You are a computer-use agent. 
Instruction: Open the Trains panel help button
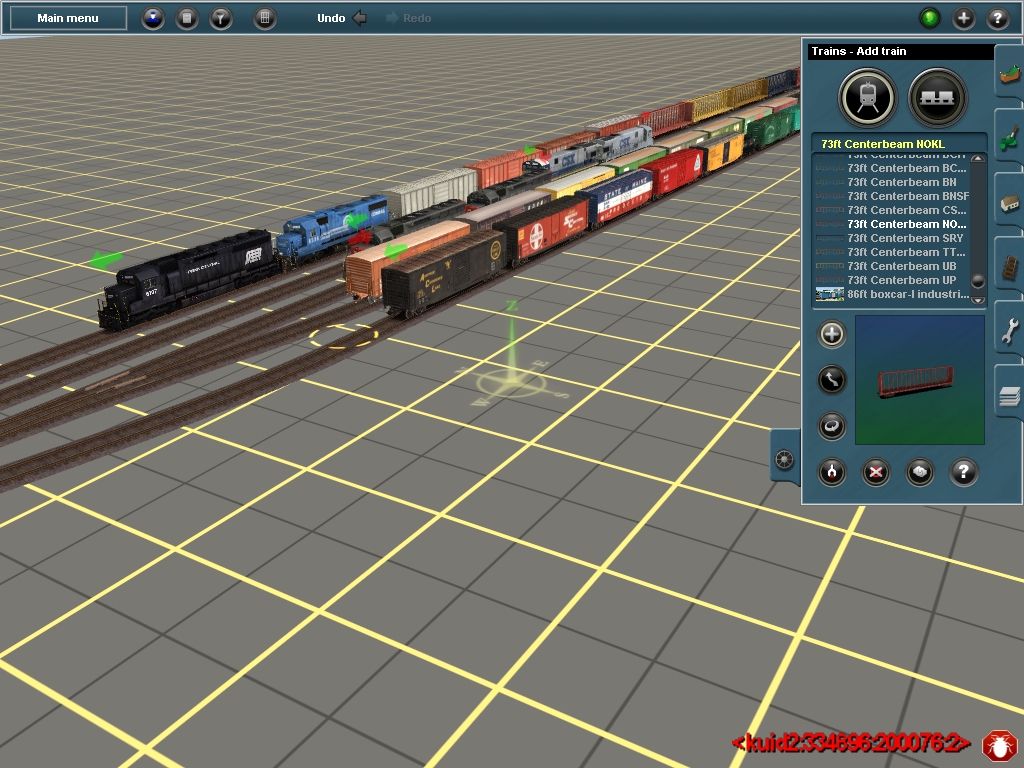pos(963,472)
